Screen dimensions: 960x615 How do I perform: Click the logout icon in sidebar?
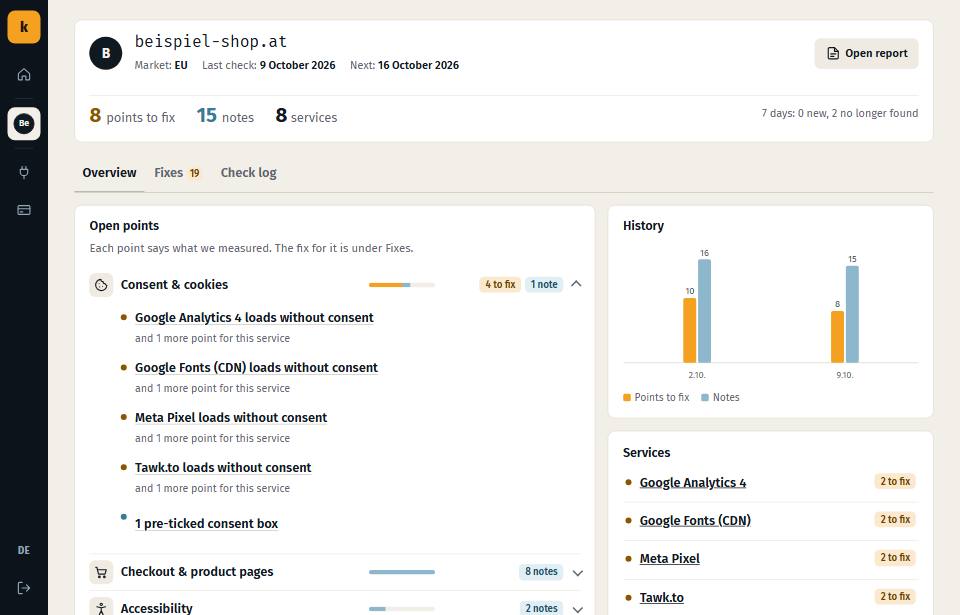[24, 588]
